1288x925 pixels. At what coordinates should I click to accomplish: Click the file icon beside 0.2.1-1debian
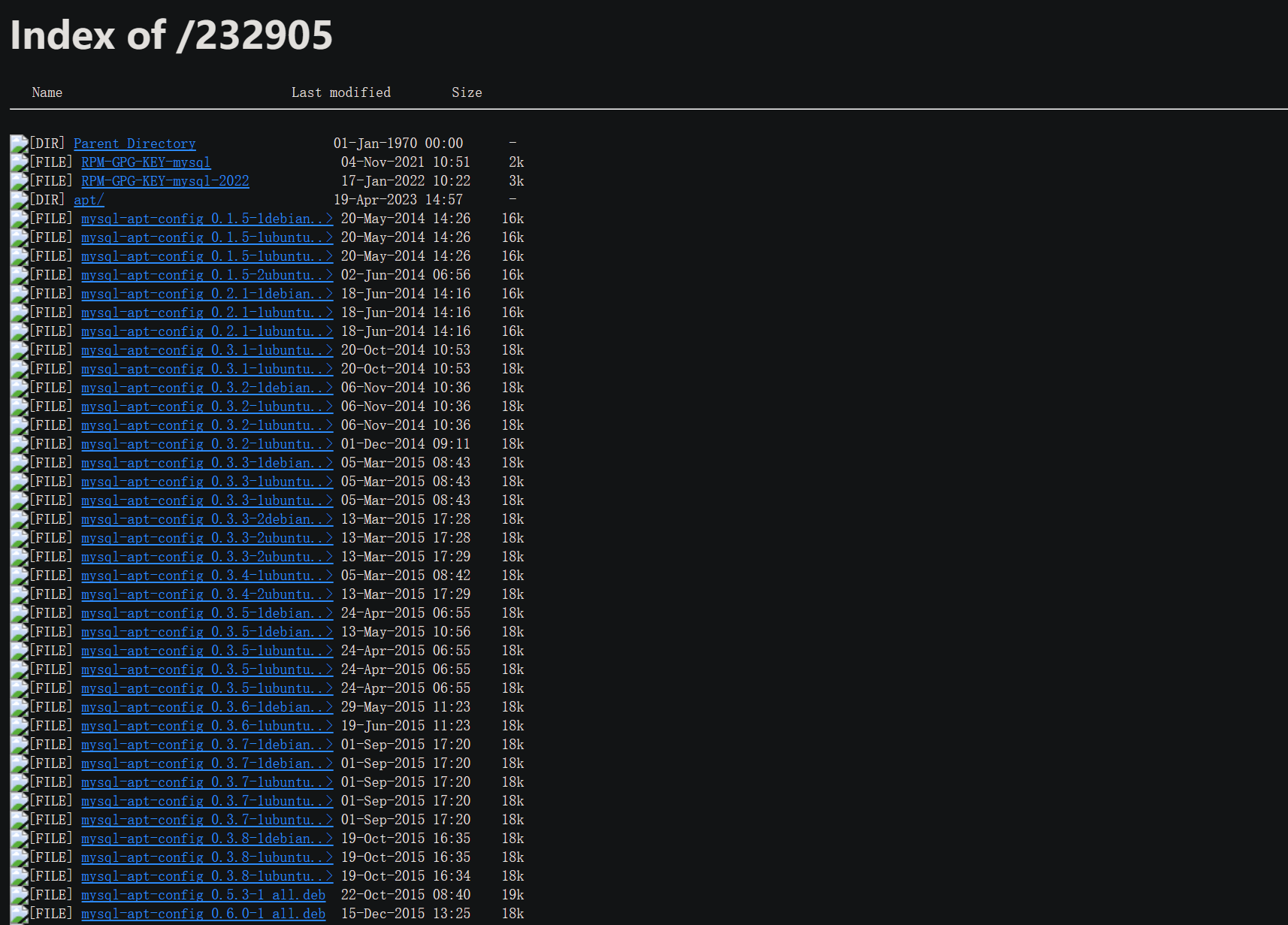click(x=19, y=294)
